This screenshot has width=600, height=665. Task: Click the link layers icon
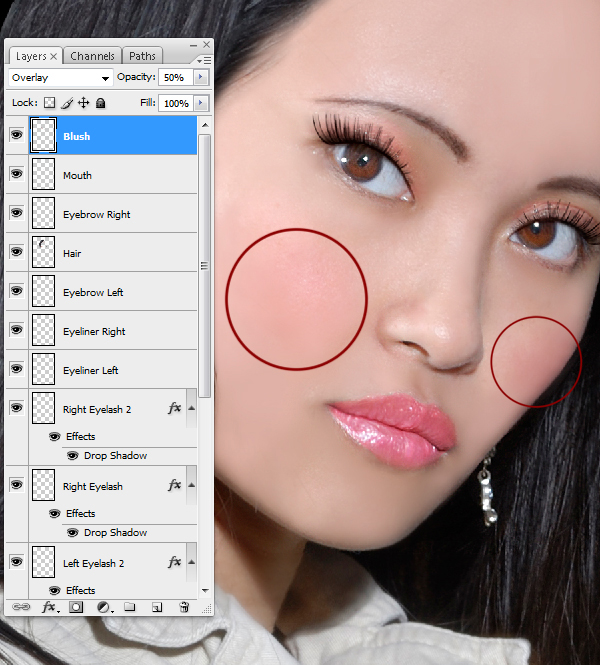tap(21, 607)
